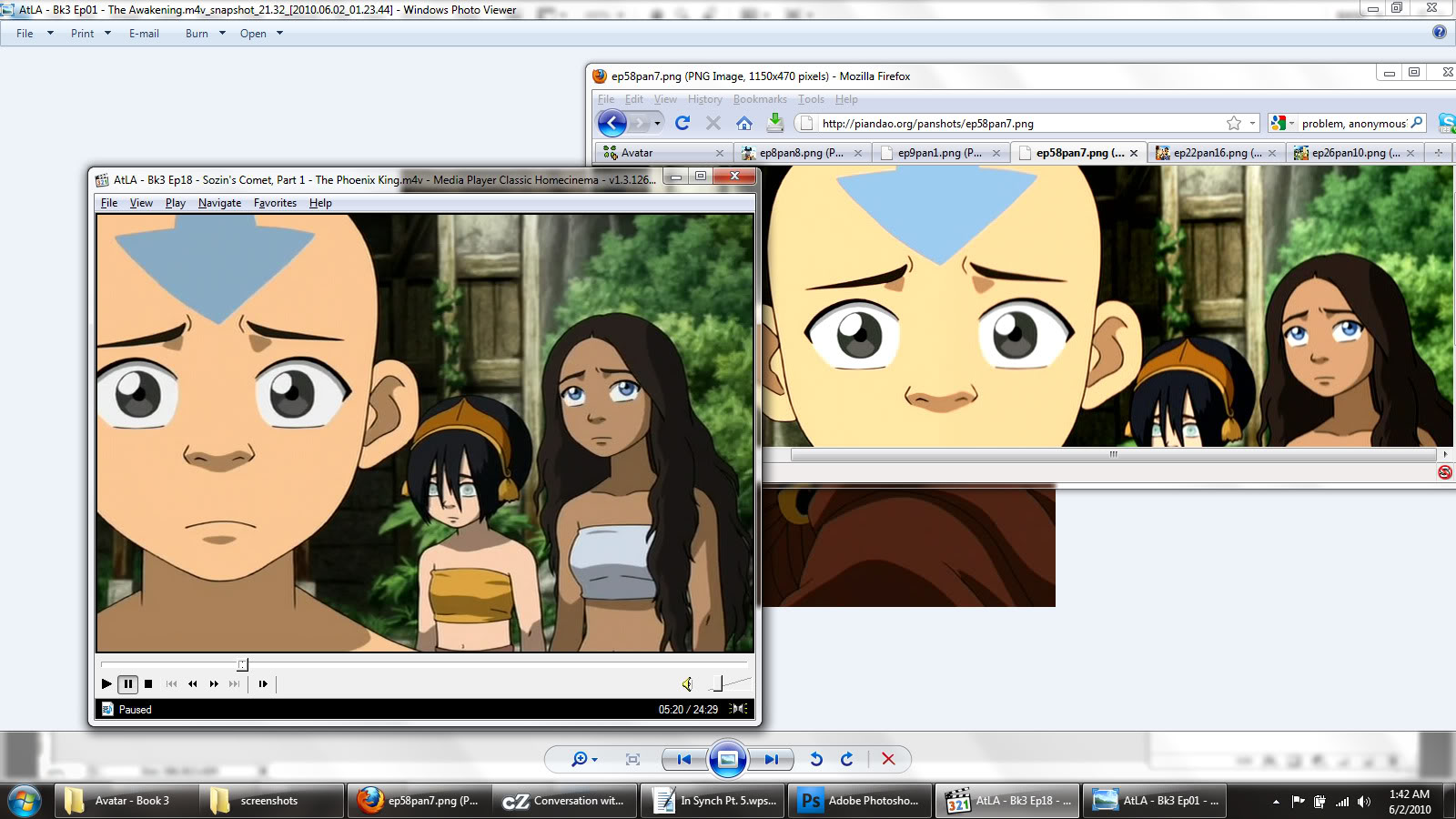Go to the next photo in Photo Viewer
1456x819 pixels.
point(772,759)
